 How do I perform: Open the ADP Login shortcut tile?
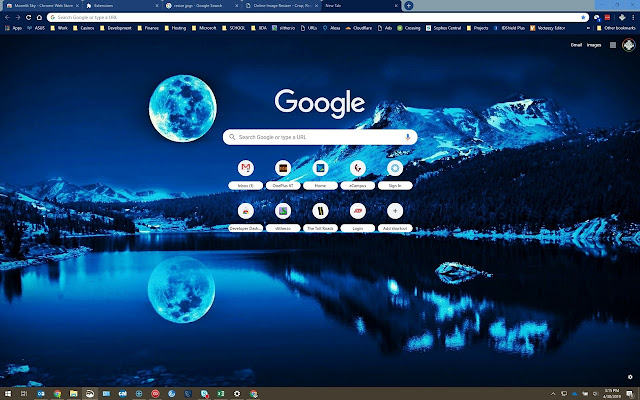[358, 218]
